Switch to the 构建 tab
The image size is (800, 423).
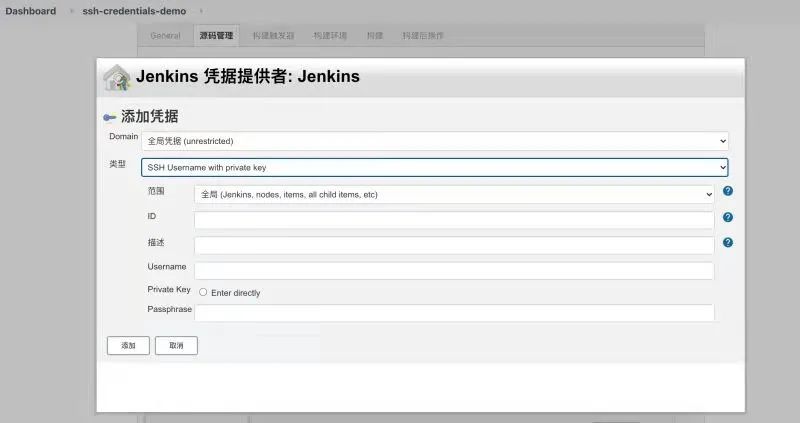click(375, 36)
